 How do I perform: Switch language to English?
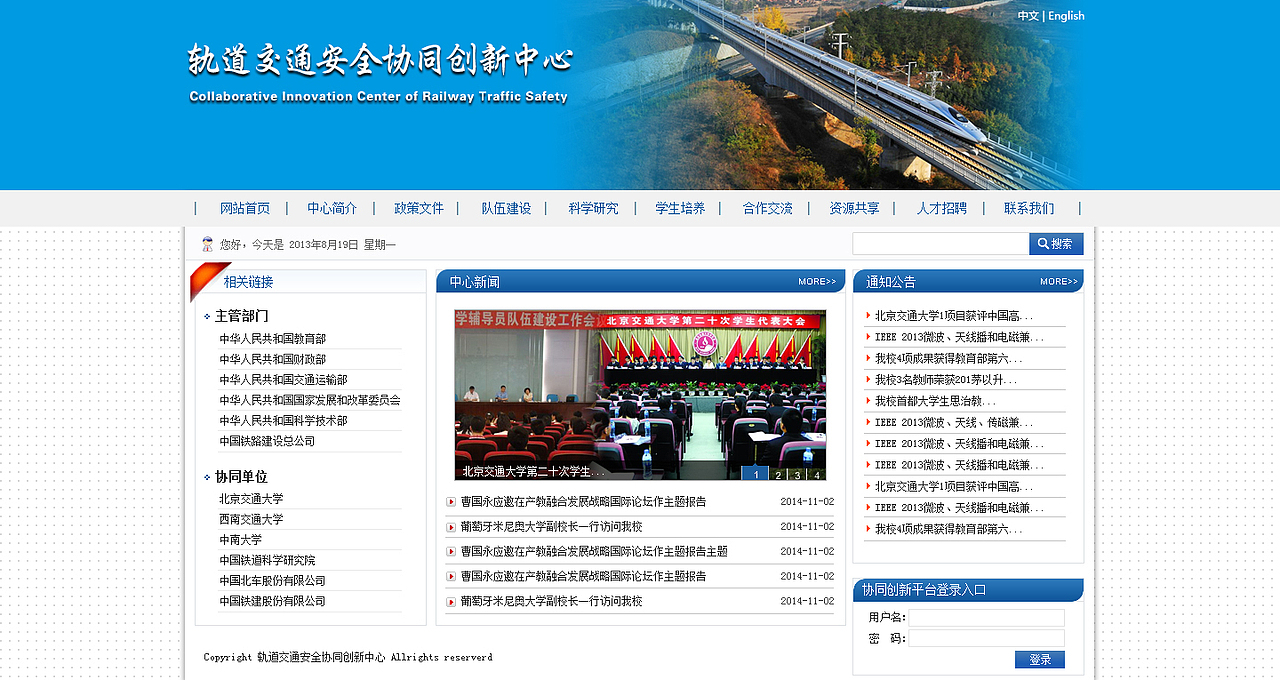[x=1066, y=16]
